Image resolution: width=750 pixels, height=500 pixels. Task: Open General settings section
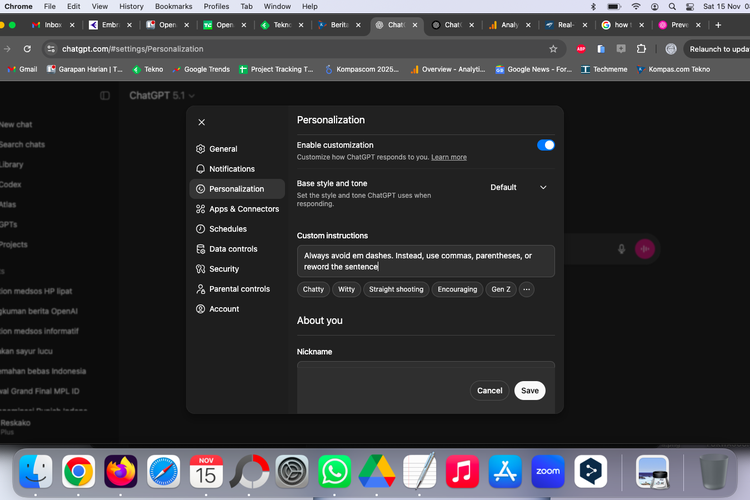point(222,149)
